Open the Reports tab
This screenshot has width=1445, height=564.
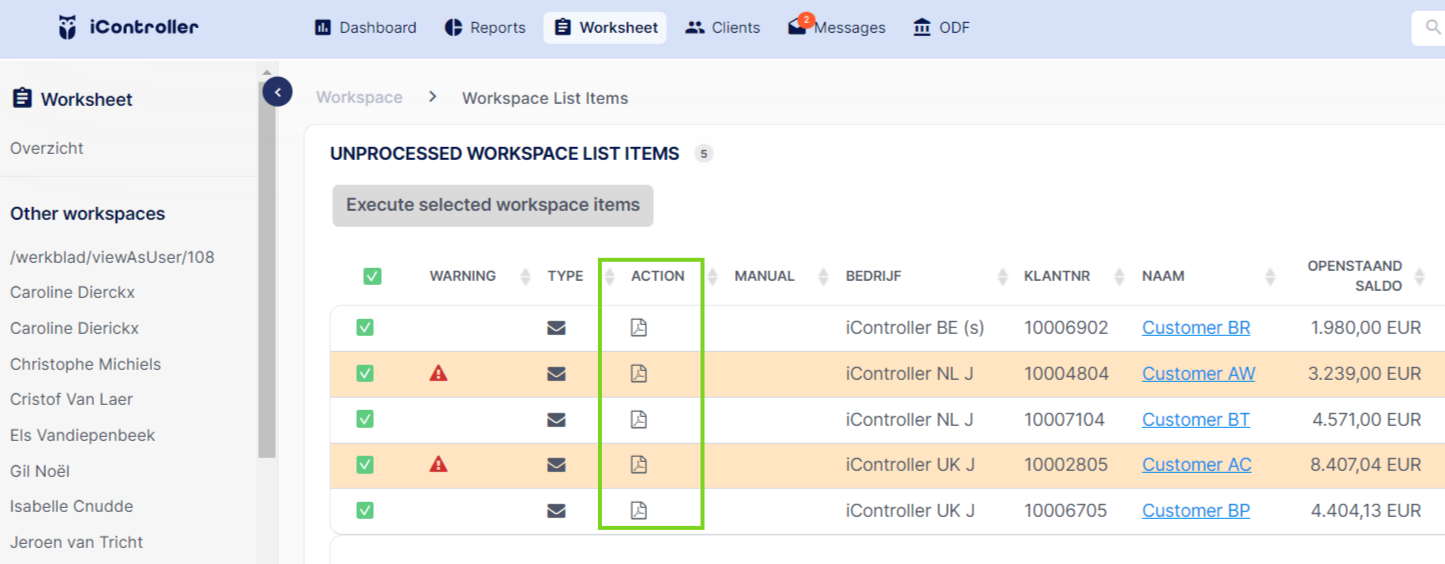(485, 27)
